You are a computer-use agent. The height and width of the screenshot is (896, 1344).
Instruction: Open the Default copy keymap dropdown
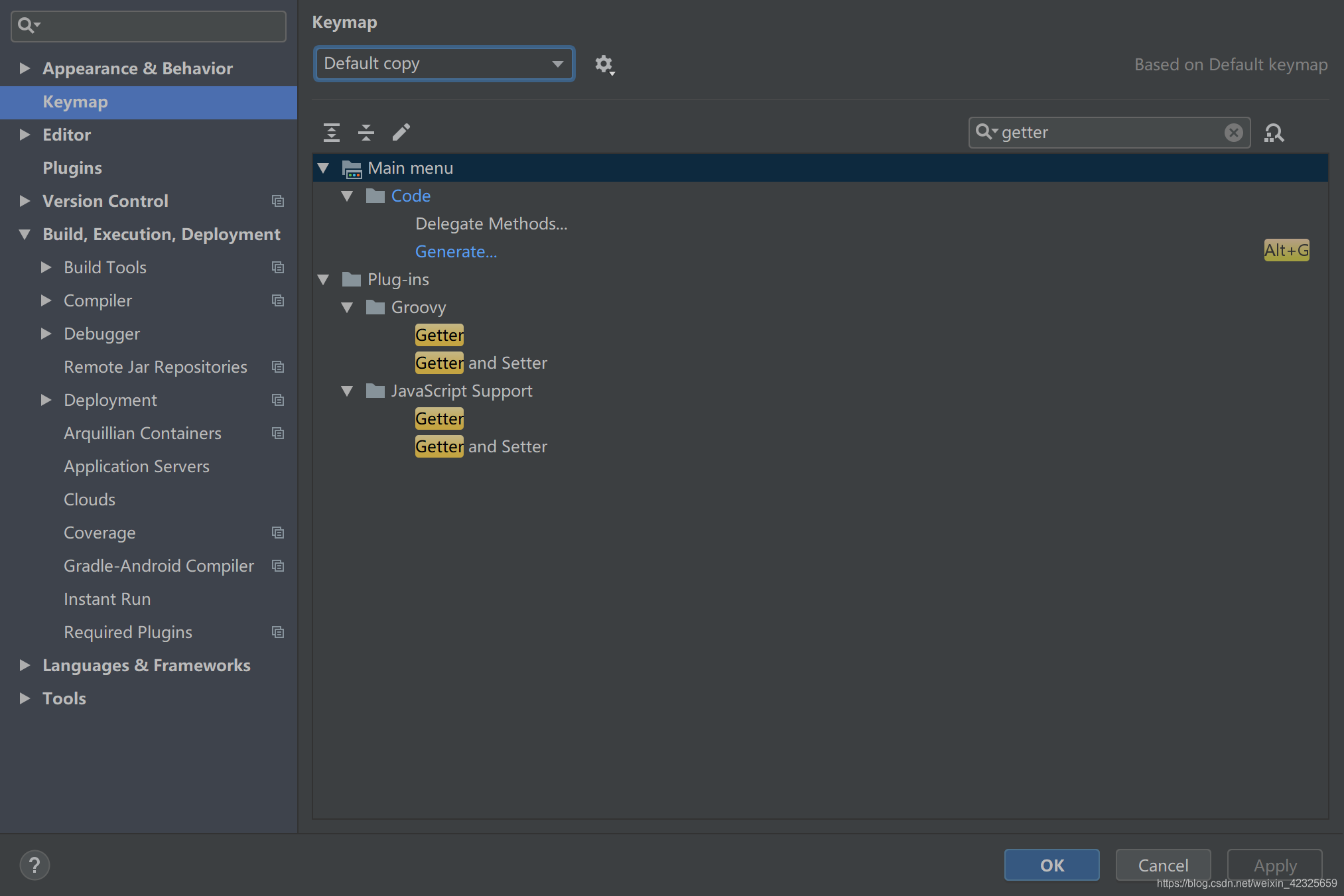click(x=444, y=64)
